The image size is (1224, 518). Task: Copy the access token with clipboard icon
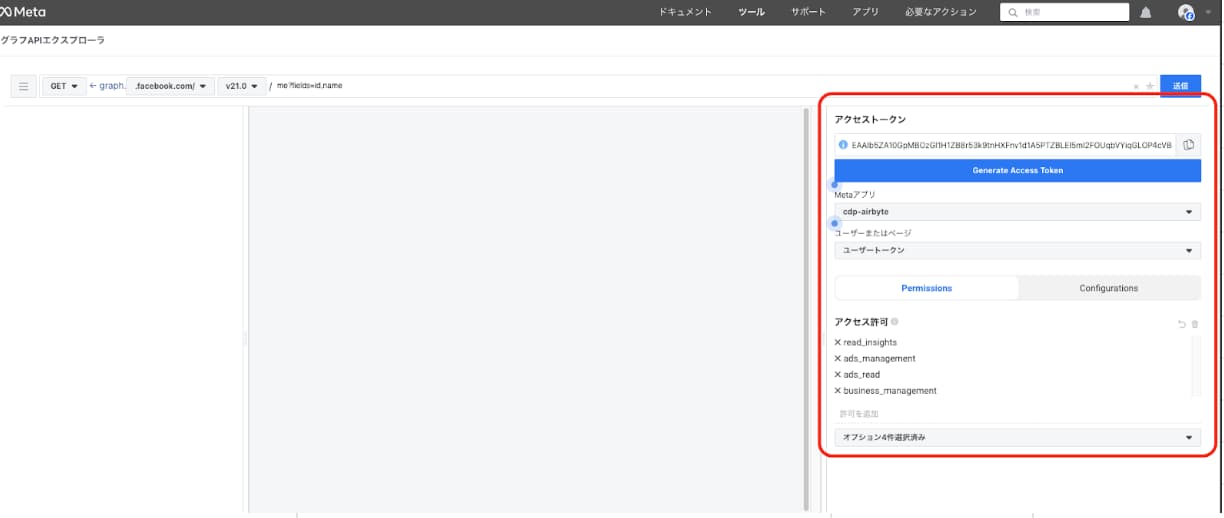point(1188,145)
